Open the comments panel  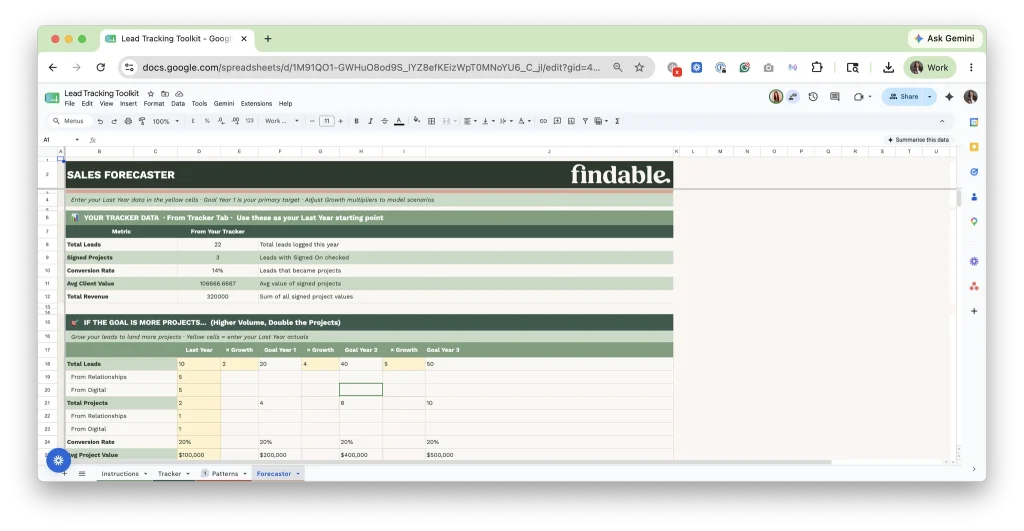(835, 97)
